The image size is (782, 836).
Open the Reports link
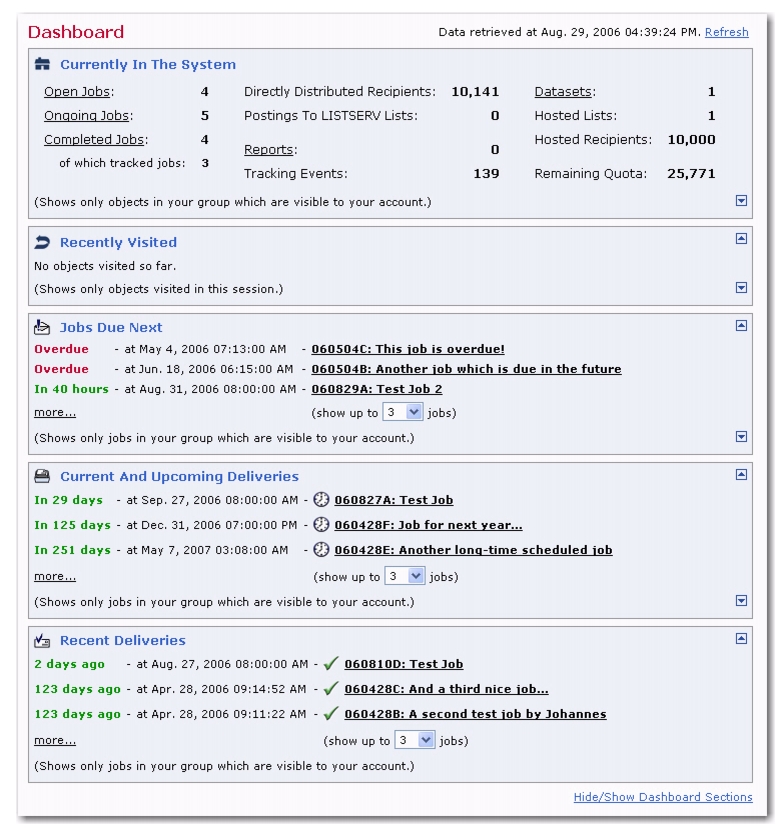coord(269,150)
